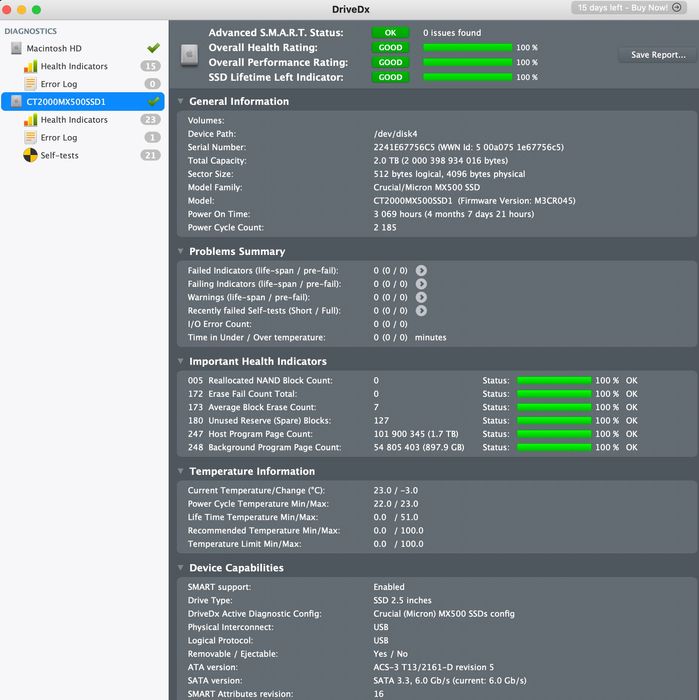Click Background Program Page Count value 54 805 403
Image resolution: width=699 pixels, height=700 pixels.
coord(396,447)
